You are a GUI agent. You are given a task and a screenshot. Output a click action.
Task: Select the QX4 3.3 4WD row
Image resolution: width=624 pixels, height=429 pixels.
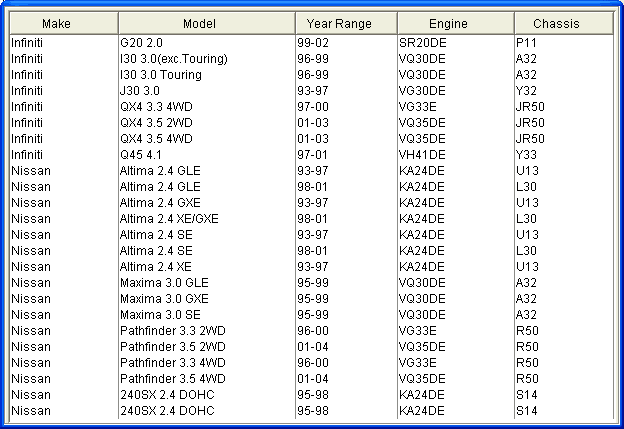tap(312, 107)
